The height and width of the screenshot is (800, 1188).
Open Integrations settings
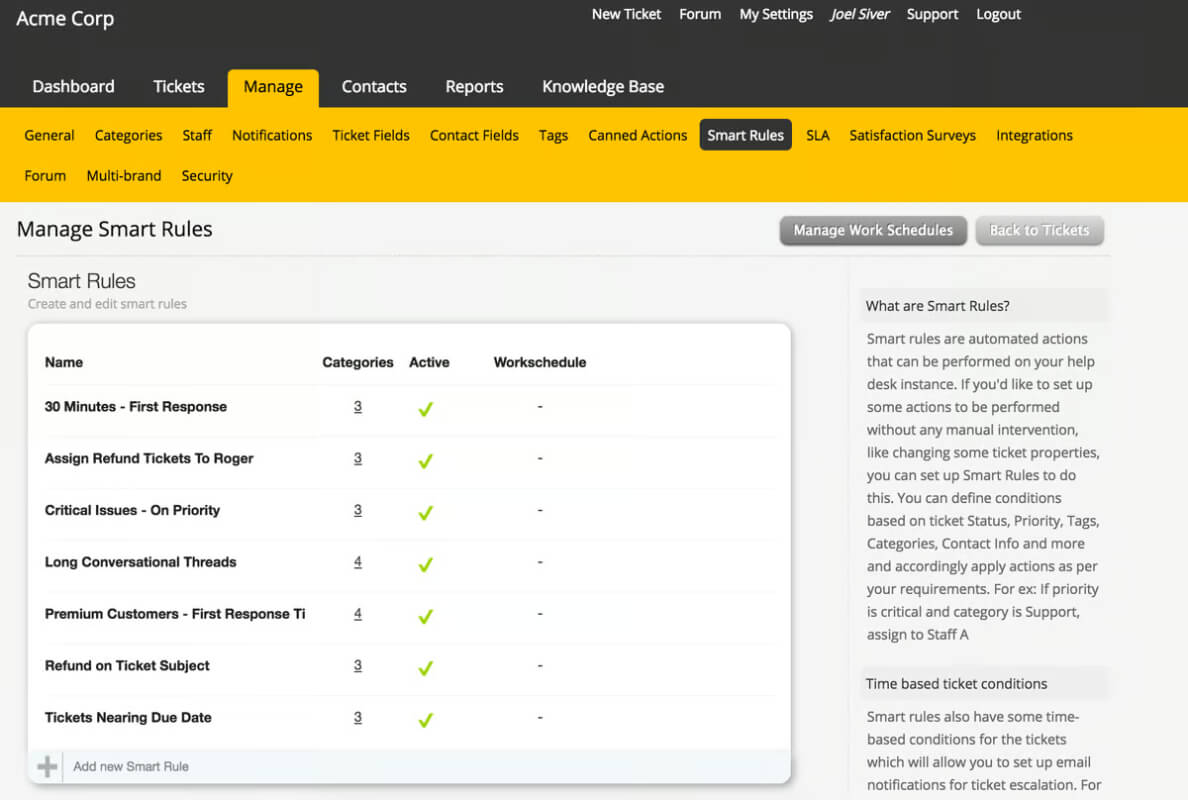pos(1034,135)
